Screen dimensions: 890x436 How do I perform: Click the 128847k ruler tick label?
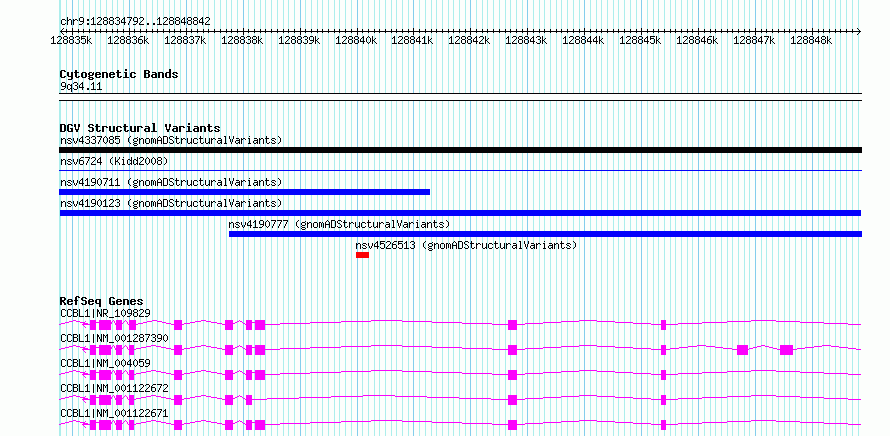(x=754, y=40)
